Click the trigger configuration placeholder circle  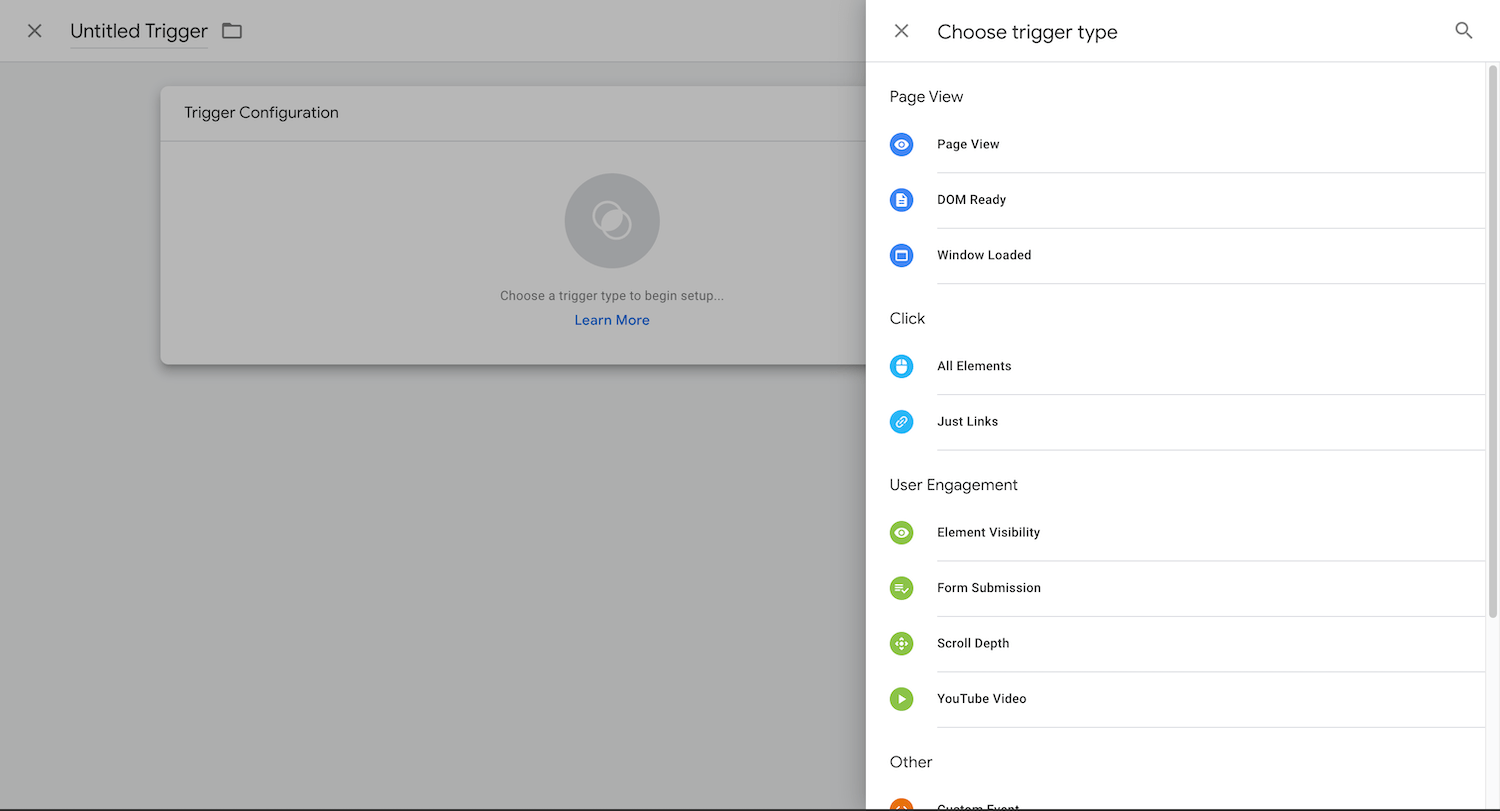pos(611,221)
